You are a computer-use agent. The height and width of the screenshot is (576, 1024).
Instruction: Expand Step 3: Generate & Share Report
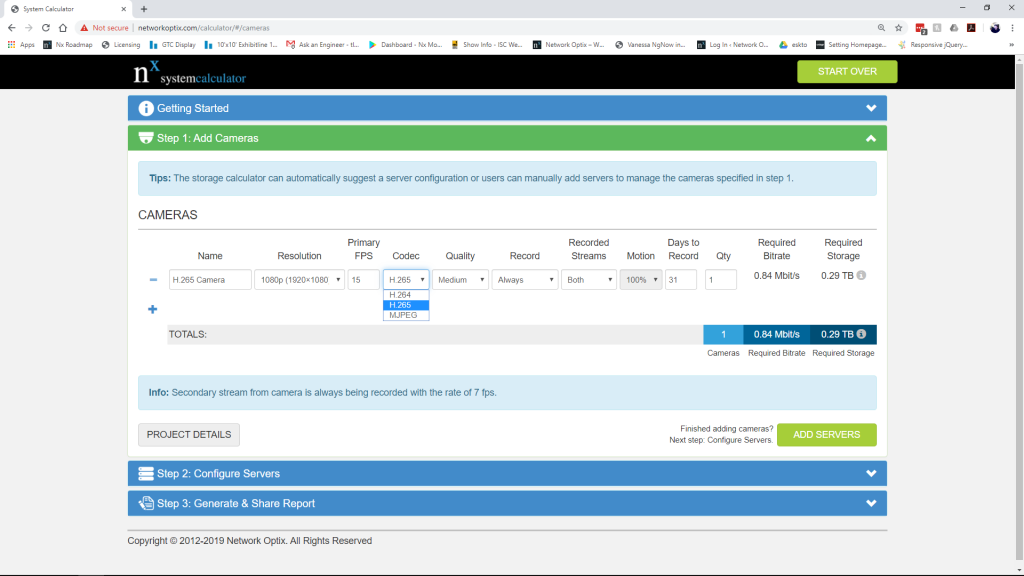click(506, 503)
